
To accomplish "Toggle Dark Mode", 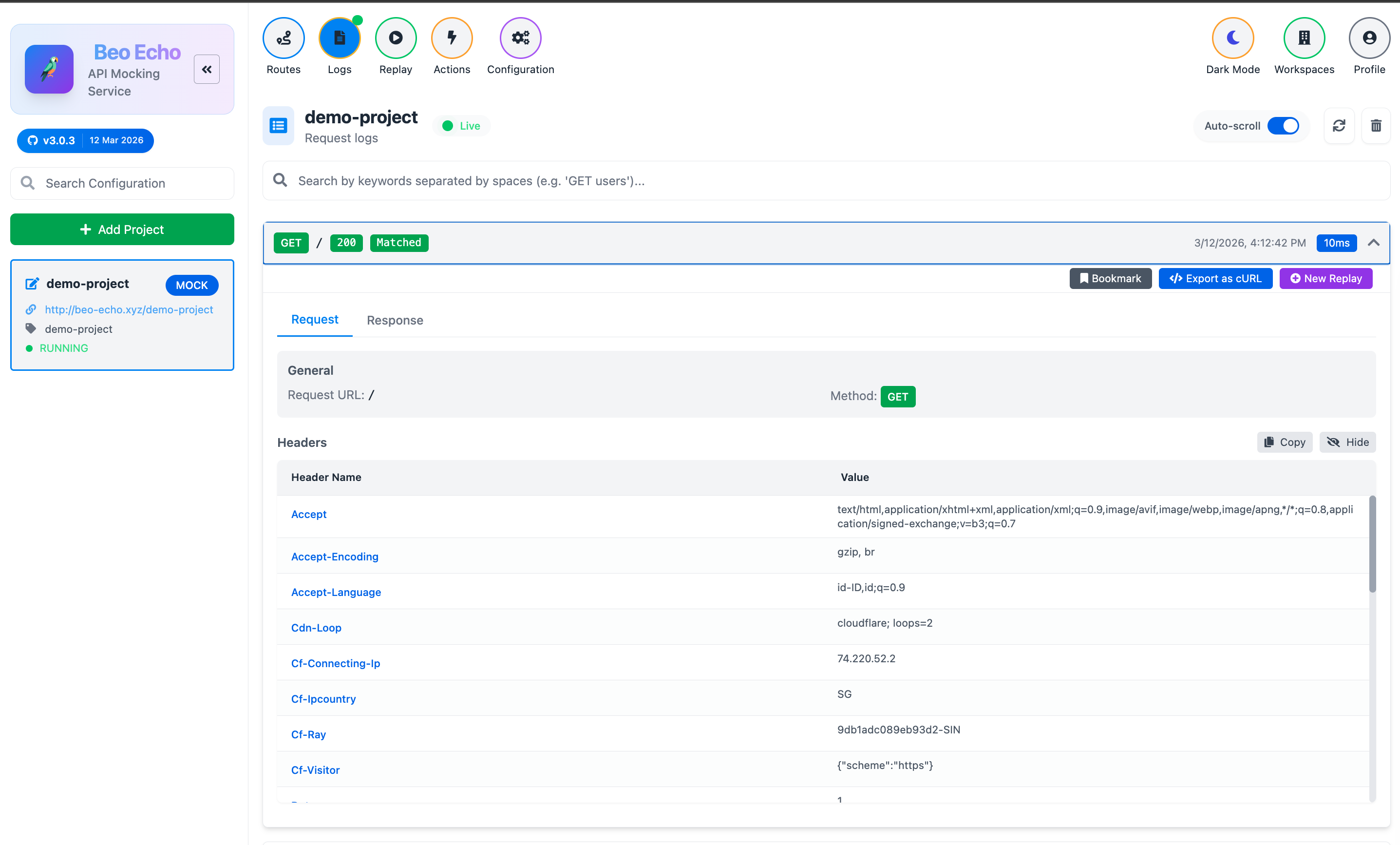I will [x=1232, y=38].
